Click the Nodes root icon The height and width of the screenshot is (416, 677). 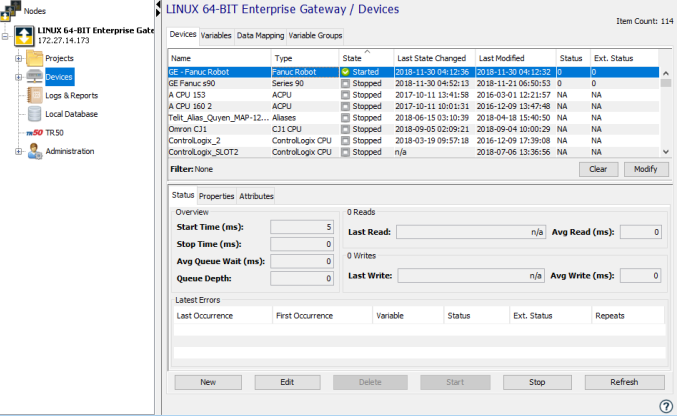[x=12, y=10]
